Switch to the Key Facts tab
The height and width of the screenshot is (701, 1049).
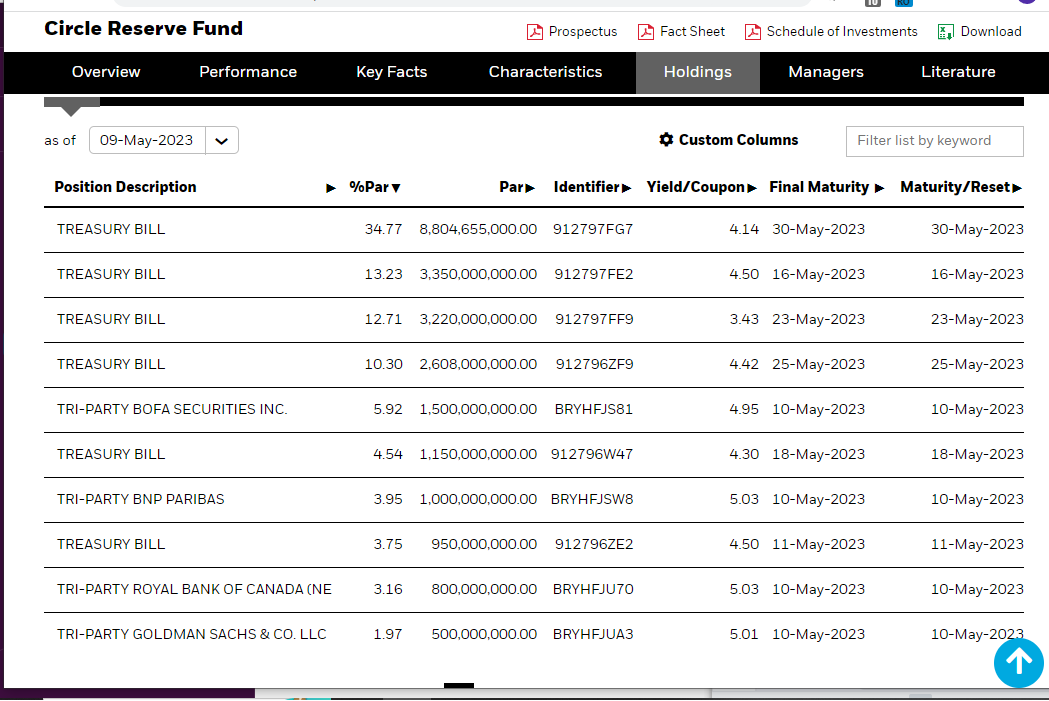point(391,72)
